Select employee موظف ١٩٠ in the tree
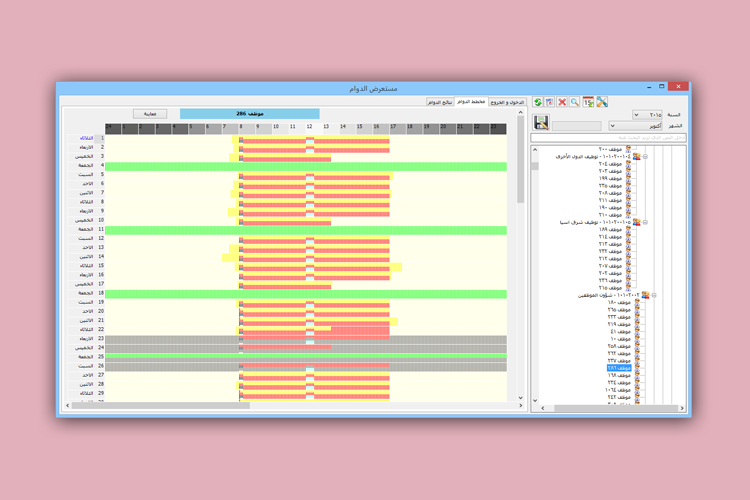Screen dimensions: 750x500 tap(610, 208)
